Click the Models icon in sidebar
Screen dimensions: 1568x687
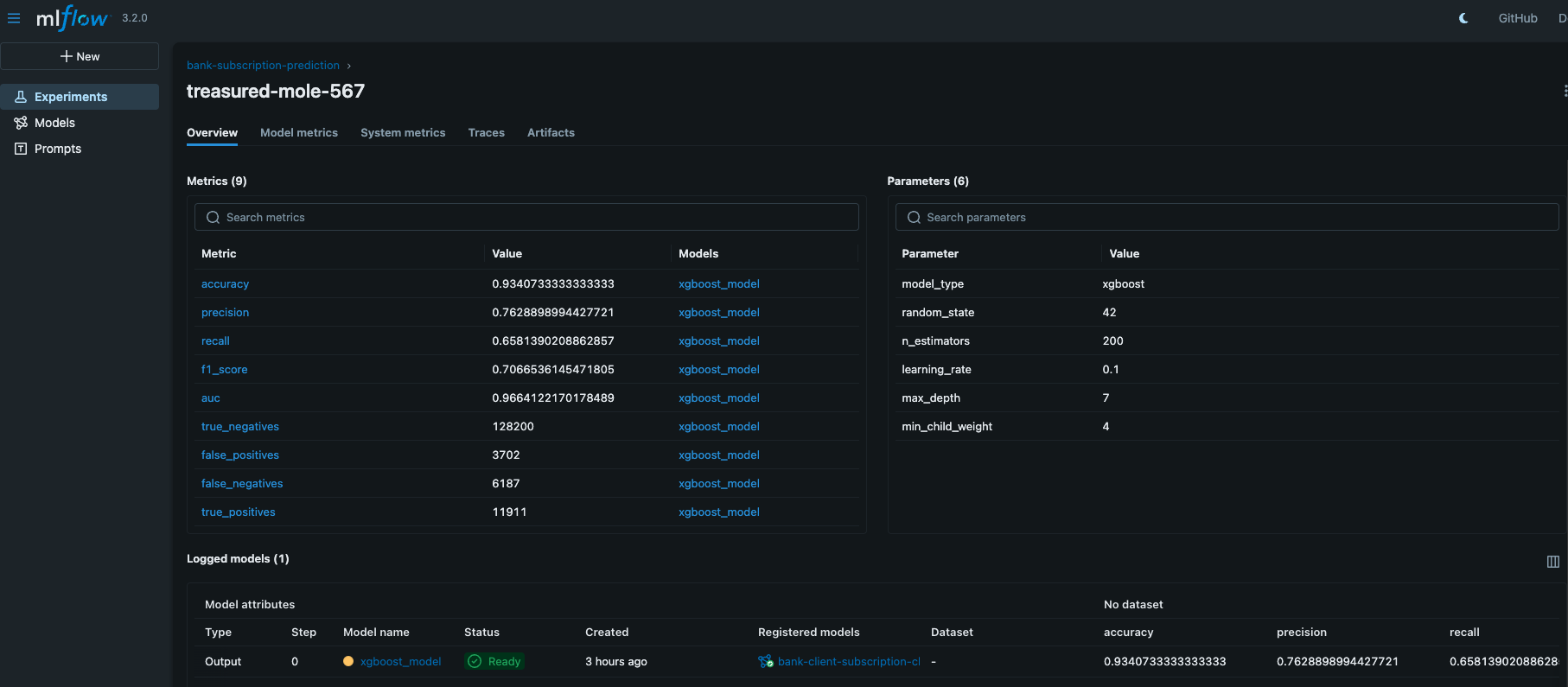point(21,123)
